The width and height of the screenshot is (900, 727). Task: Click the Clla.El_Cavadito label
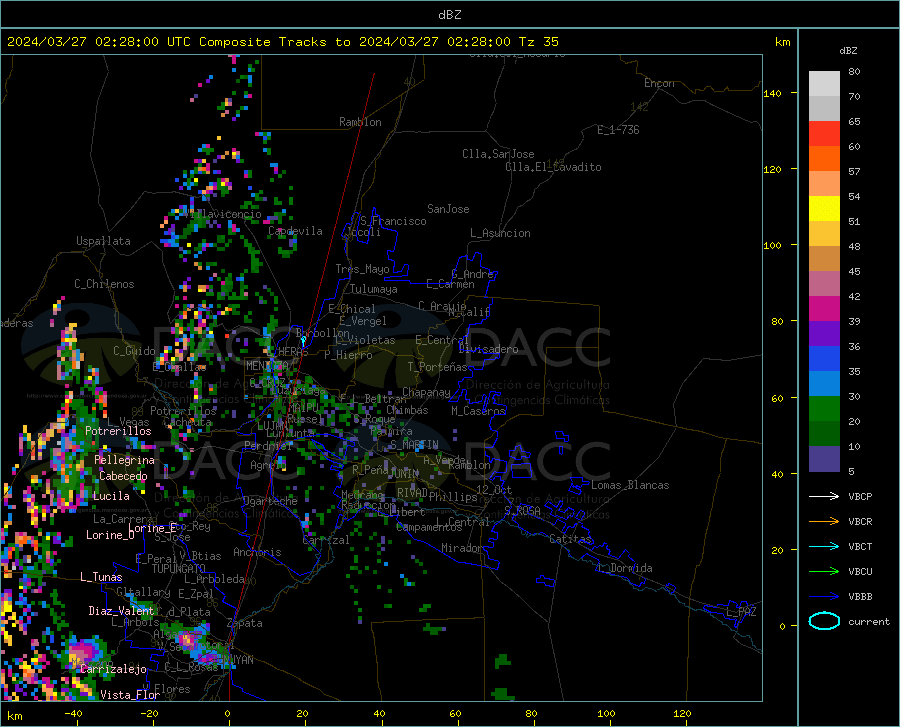553,167
